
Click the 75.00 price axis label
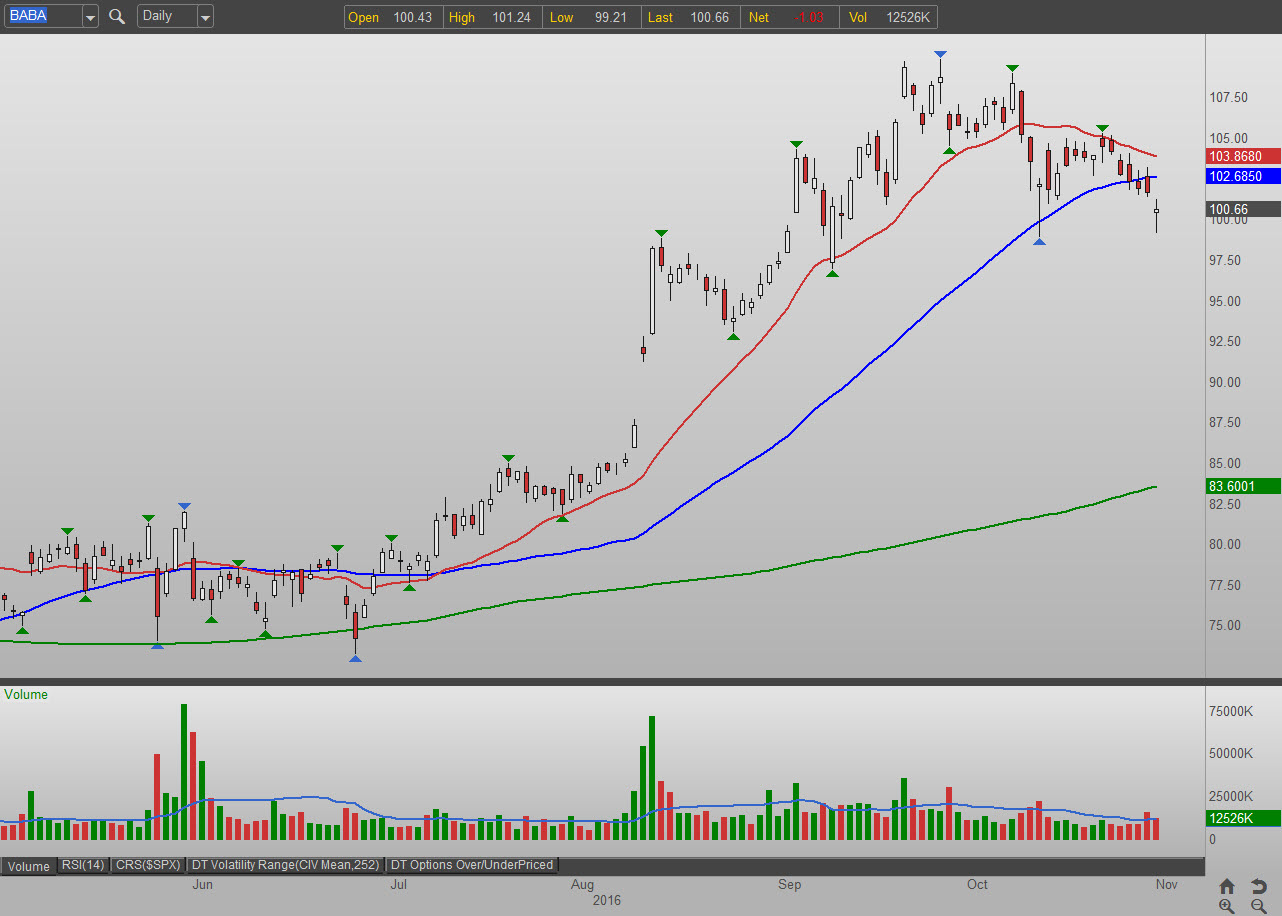click(x=1225, y=626)
